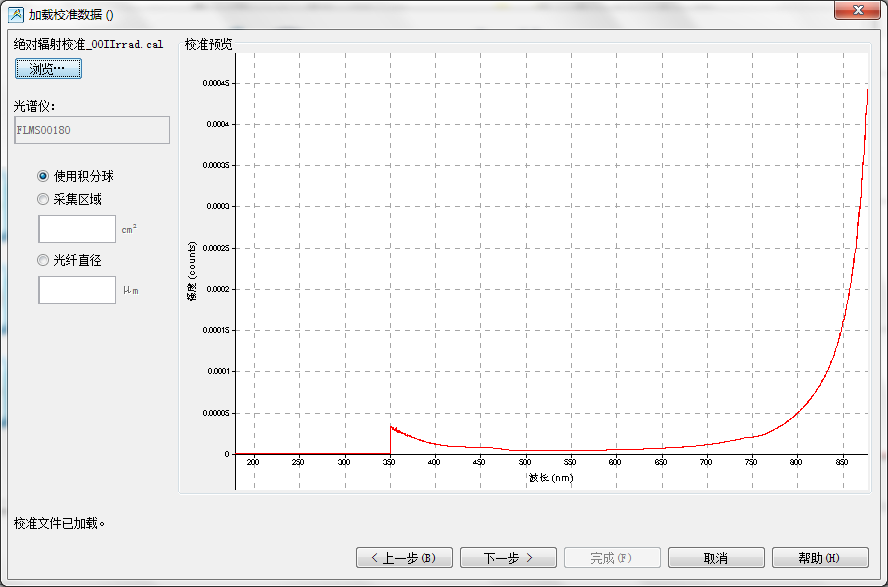
Task: Click the 浏览 button to browse files
Action: tap(48, 69)
